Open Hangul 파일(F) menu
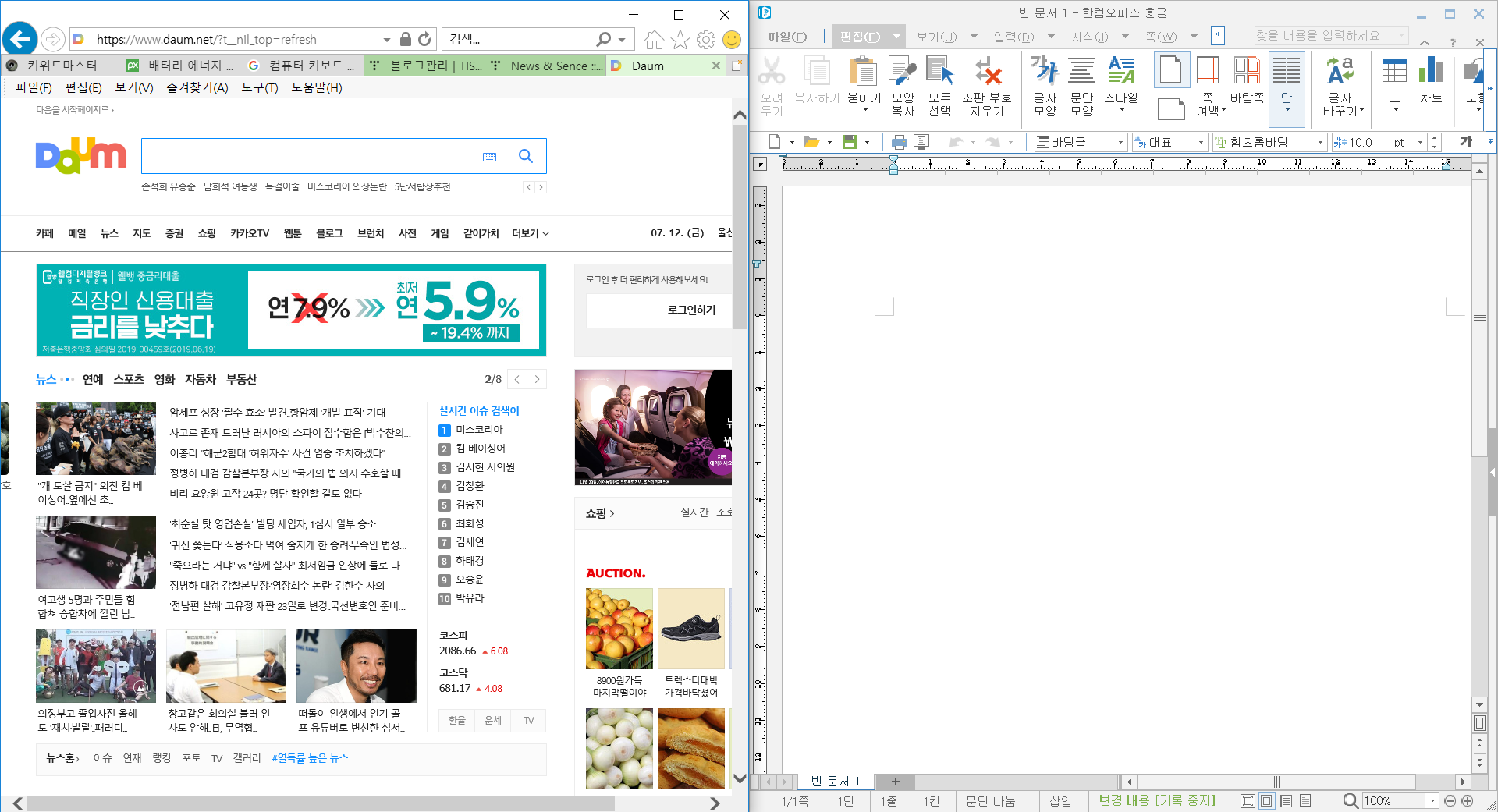The height and width of the screenshot is (812, 1498). (786, 37)
